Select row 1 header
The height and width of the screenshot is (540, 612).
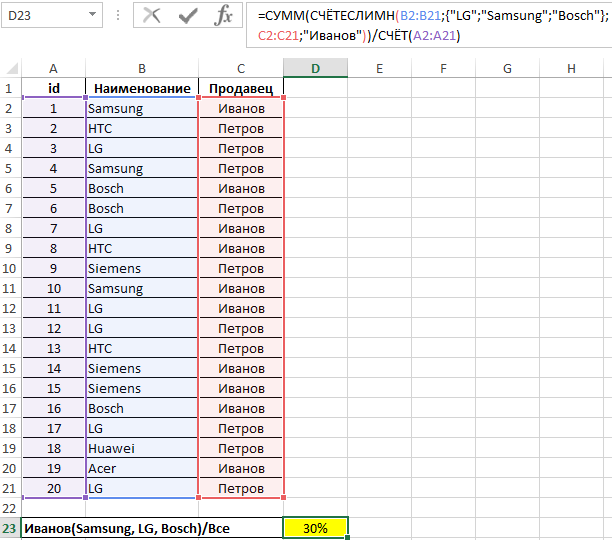click(11, 88)
